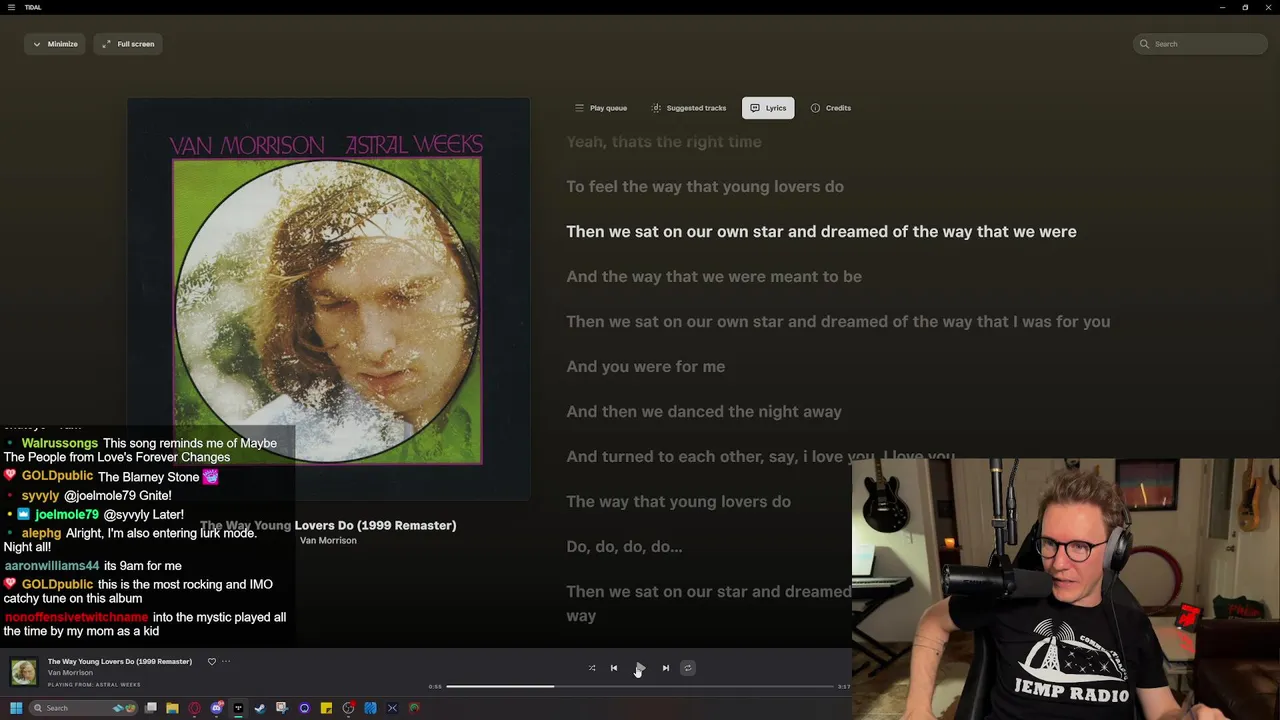
Task: Open the track's more options menu
Action: tap(226, 661)
